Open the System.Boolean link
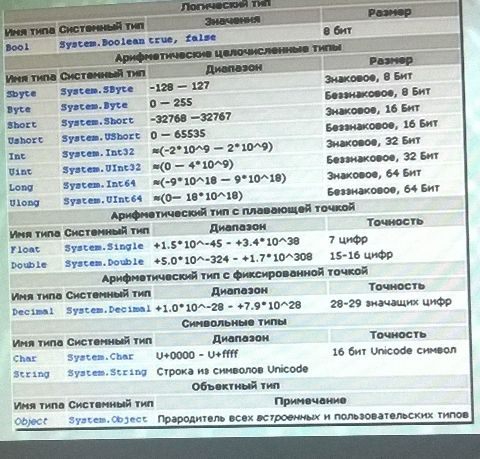 point(102,43)
